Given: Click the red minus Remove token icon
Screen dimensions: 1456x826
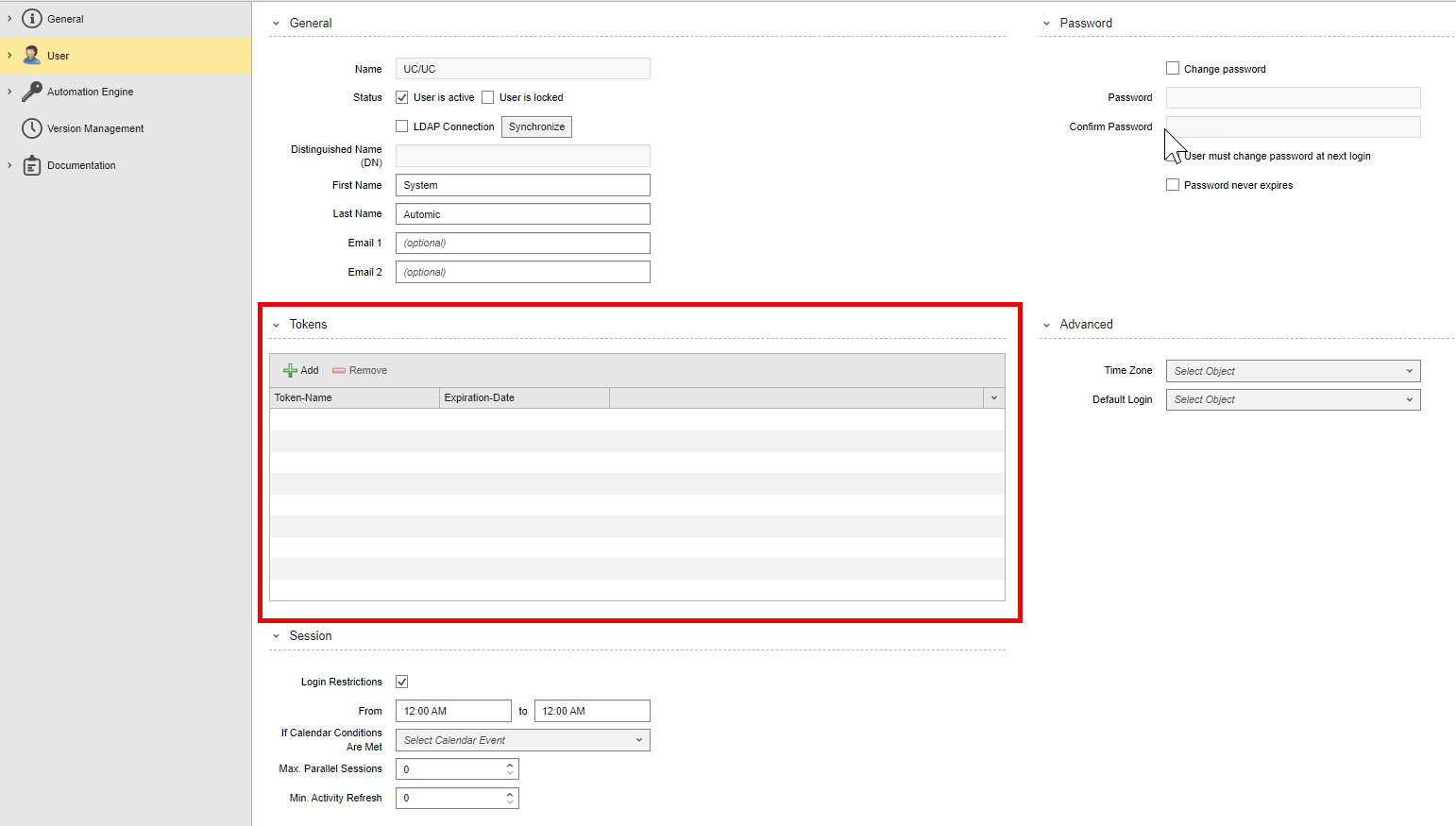Looking at the screenshot, I should click(339, 370).
